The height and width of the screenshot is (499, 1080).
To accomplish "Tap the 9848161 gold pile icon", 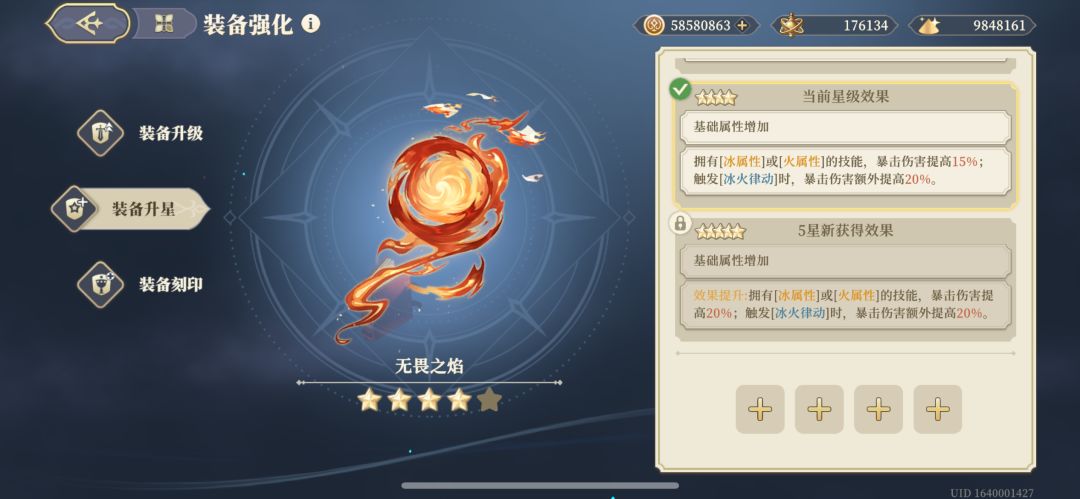I will (x=926, y=26).
